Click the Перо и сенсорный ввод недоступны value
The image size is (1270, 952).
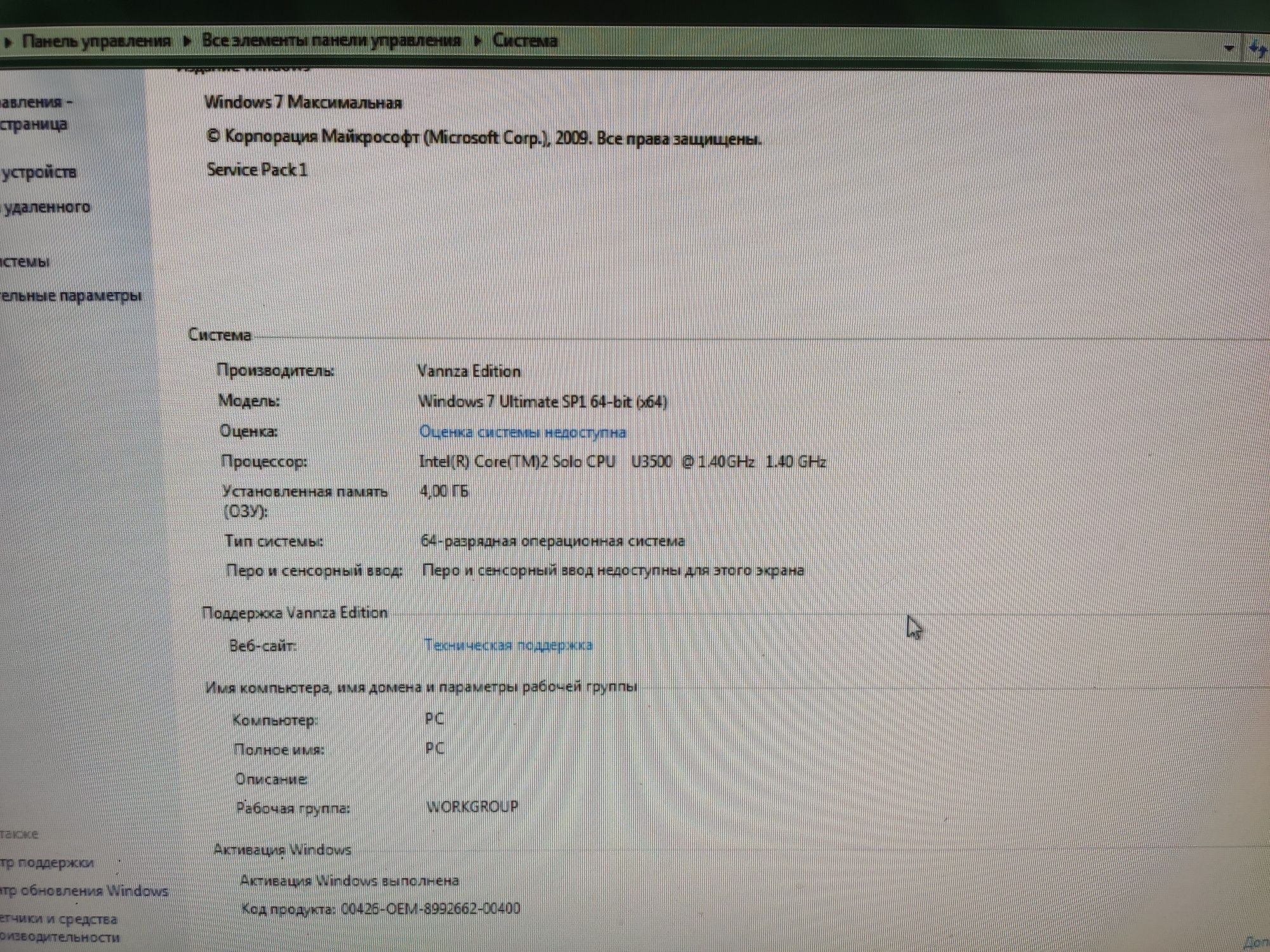click(x=613, y=570)
